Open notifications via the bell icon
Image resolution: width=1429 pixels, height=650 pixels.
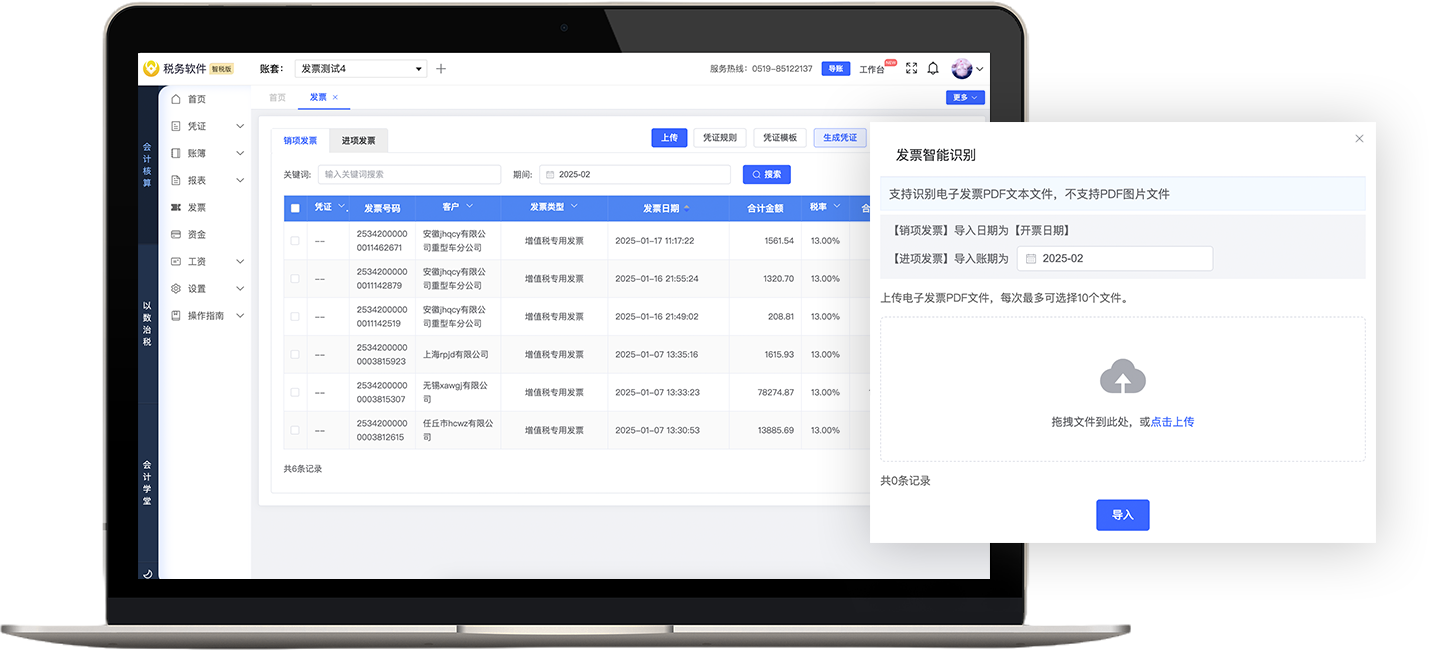pos(933,69)
